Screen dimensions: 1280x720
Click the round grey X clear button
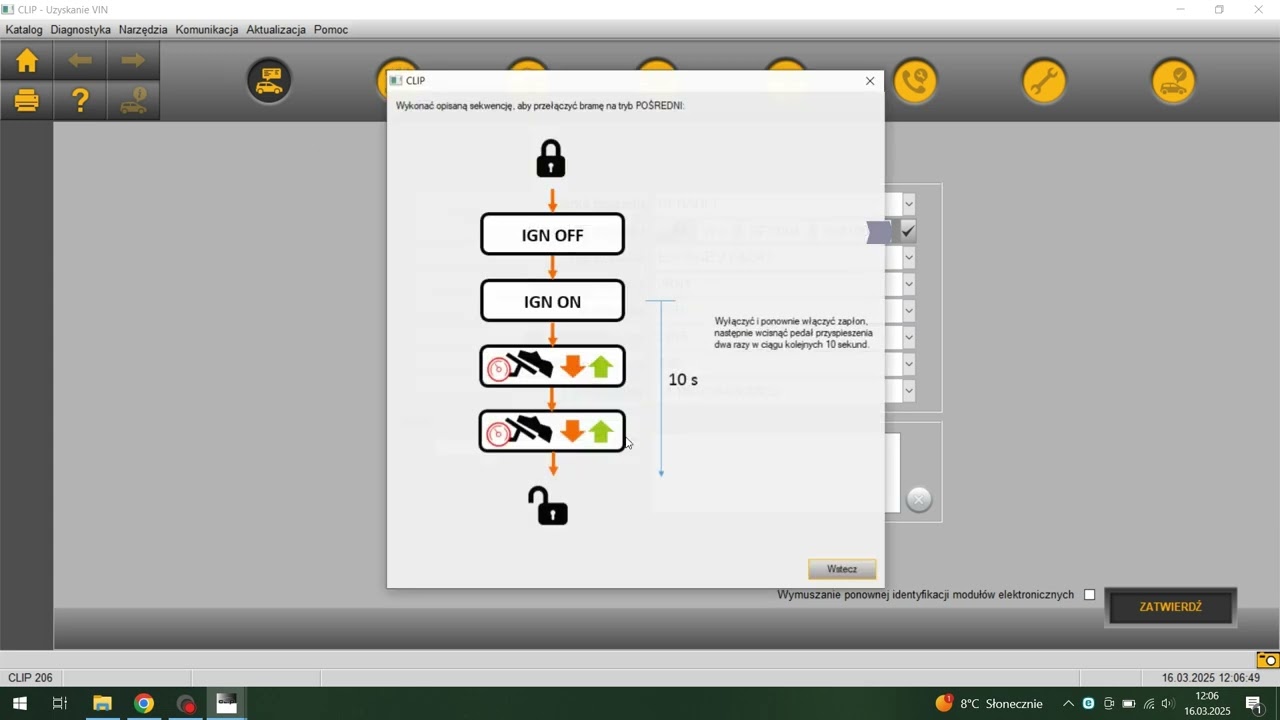coord(919,499)
